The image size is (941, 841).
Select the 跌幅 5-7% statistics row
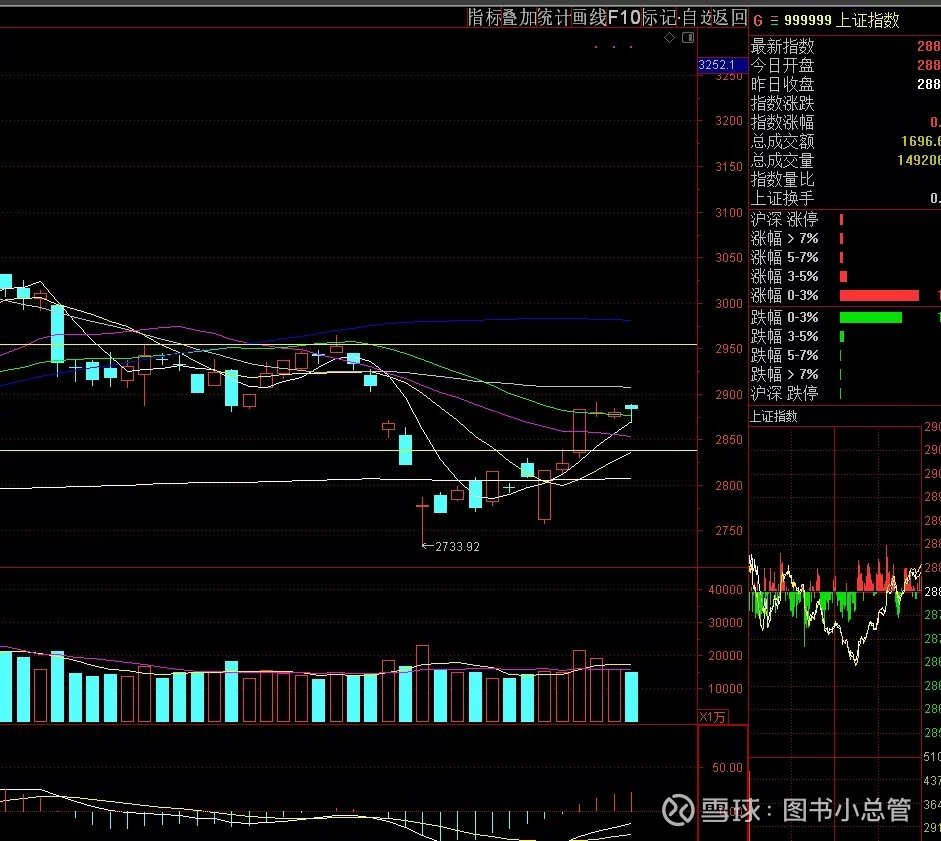845,355
